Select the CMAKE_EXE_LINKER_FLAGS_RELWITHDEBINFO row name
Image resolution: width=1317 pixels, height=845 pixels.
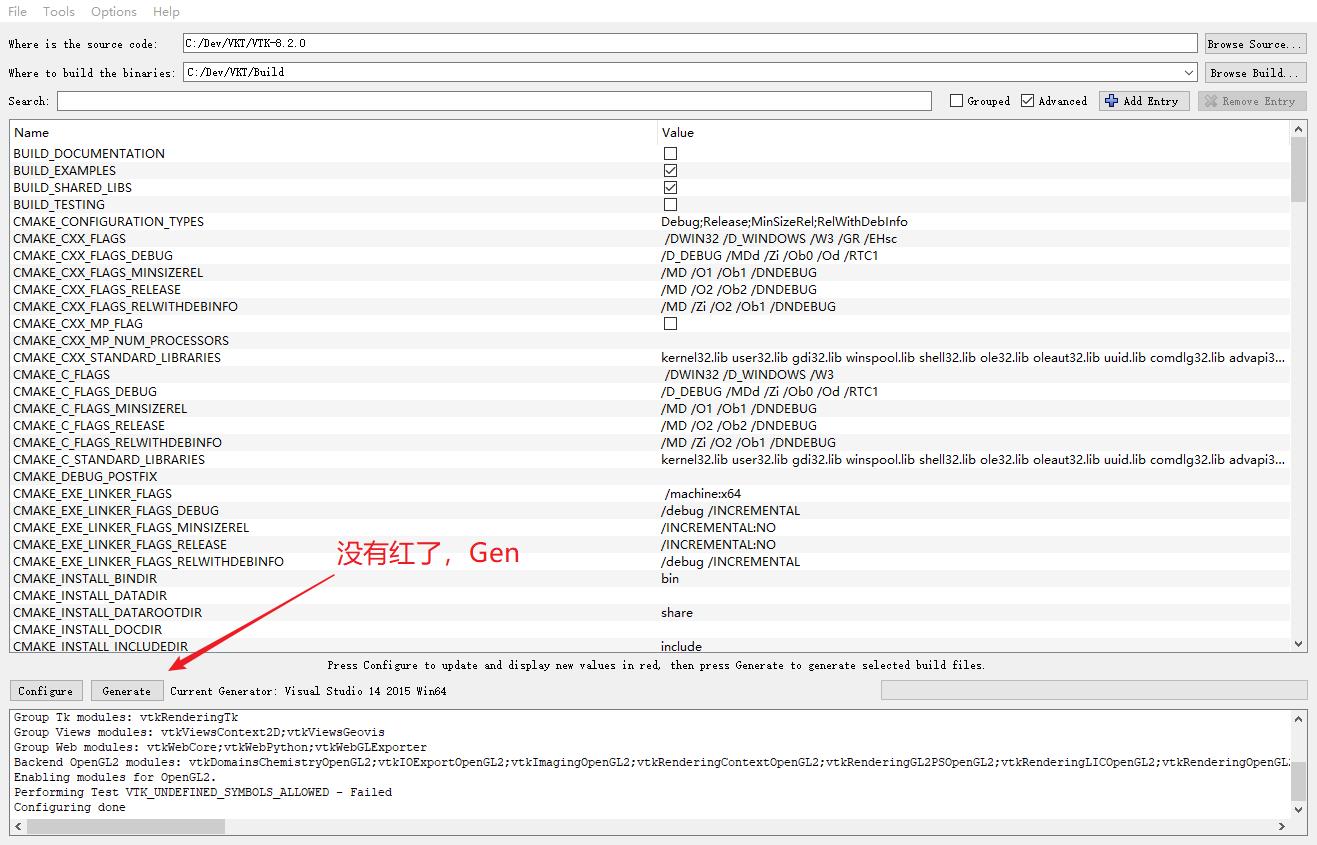click(148, 561)
